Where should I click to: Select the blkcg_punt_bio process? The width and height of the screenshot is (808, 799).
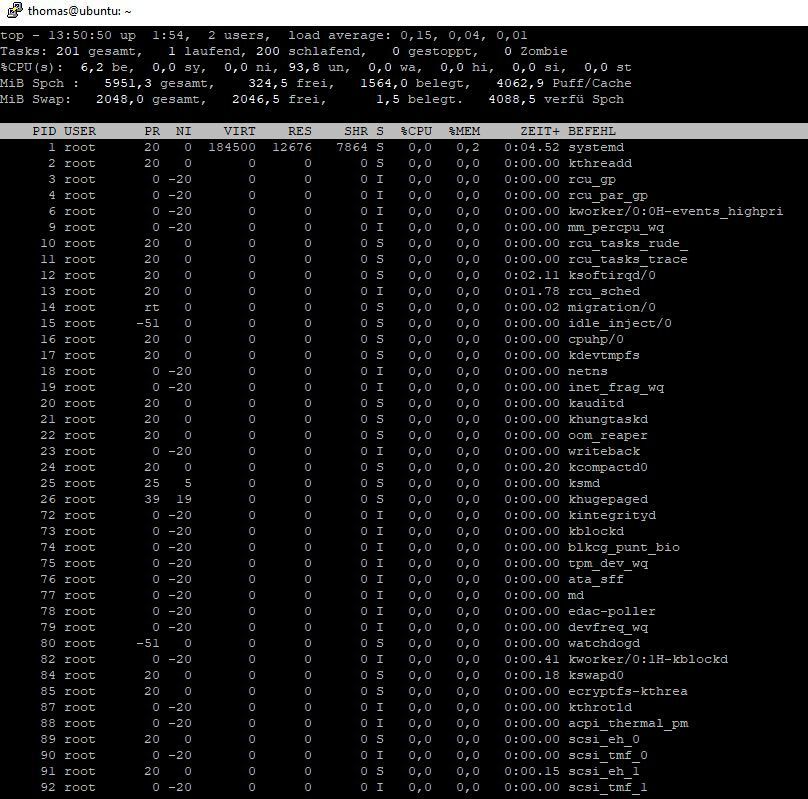click(x=624, y=547)
